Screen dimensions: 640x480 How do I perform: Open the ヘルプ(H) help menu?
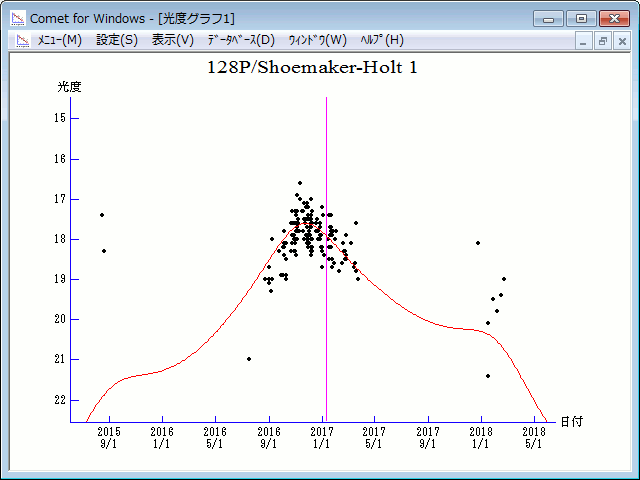[x=382, y=40]
